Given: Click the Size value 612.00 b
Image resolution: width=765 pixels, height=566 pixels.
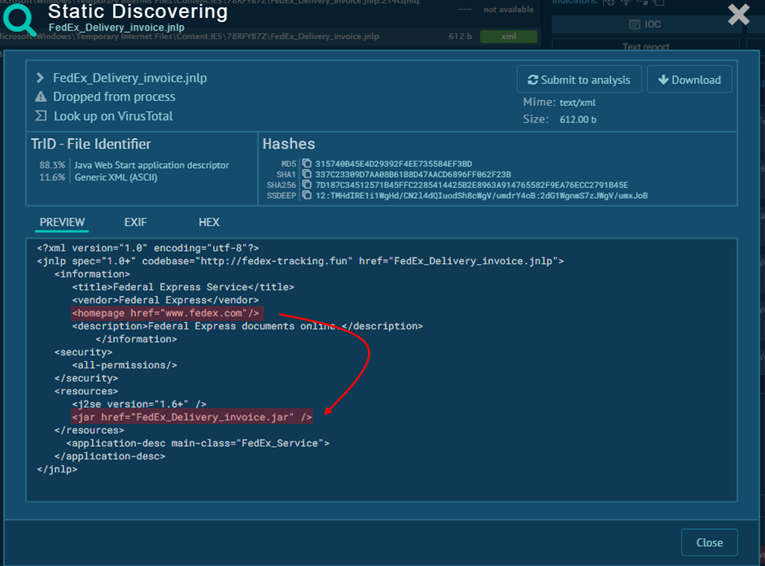Looking at the screenshot, I should coord(578,120).
